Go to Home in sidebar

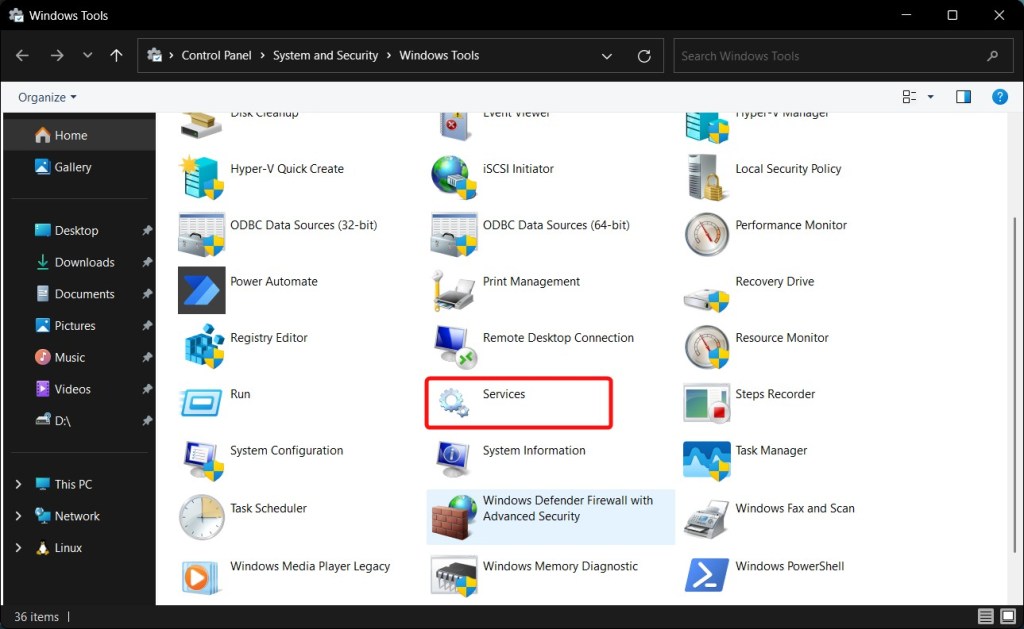[79, 135]
